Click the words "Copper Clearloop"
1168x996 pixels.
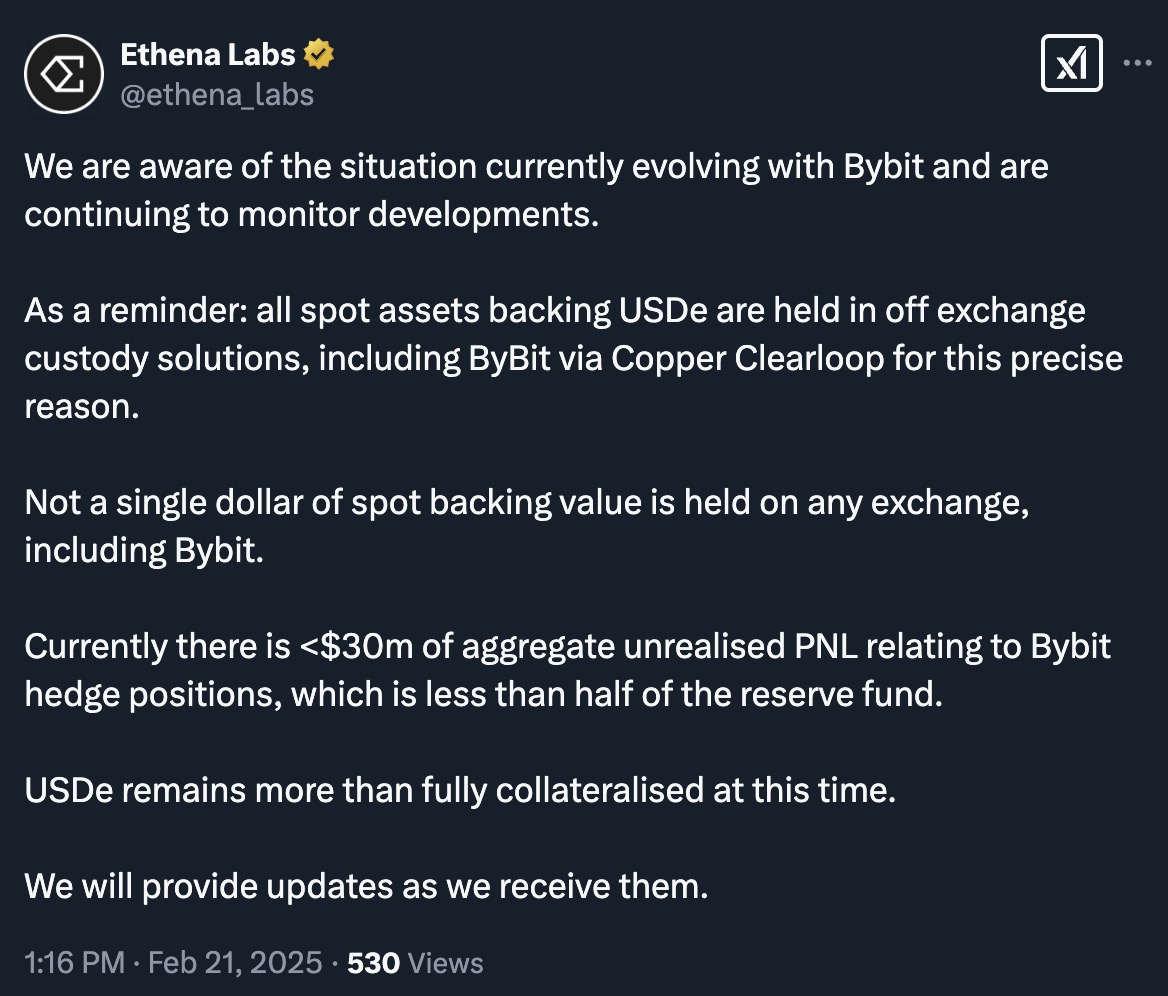pos(748,358)
